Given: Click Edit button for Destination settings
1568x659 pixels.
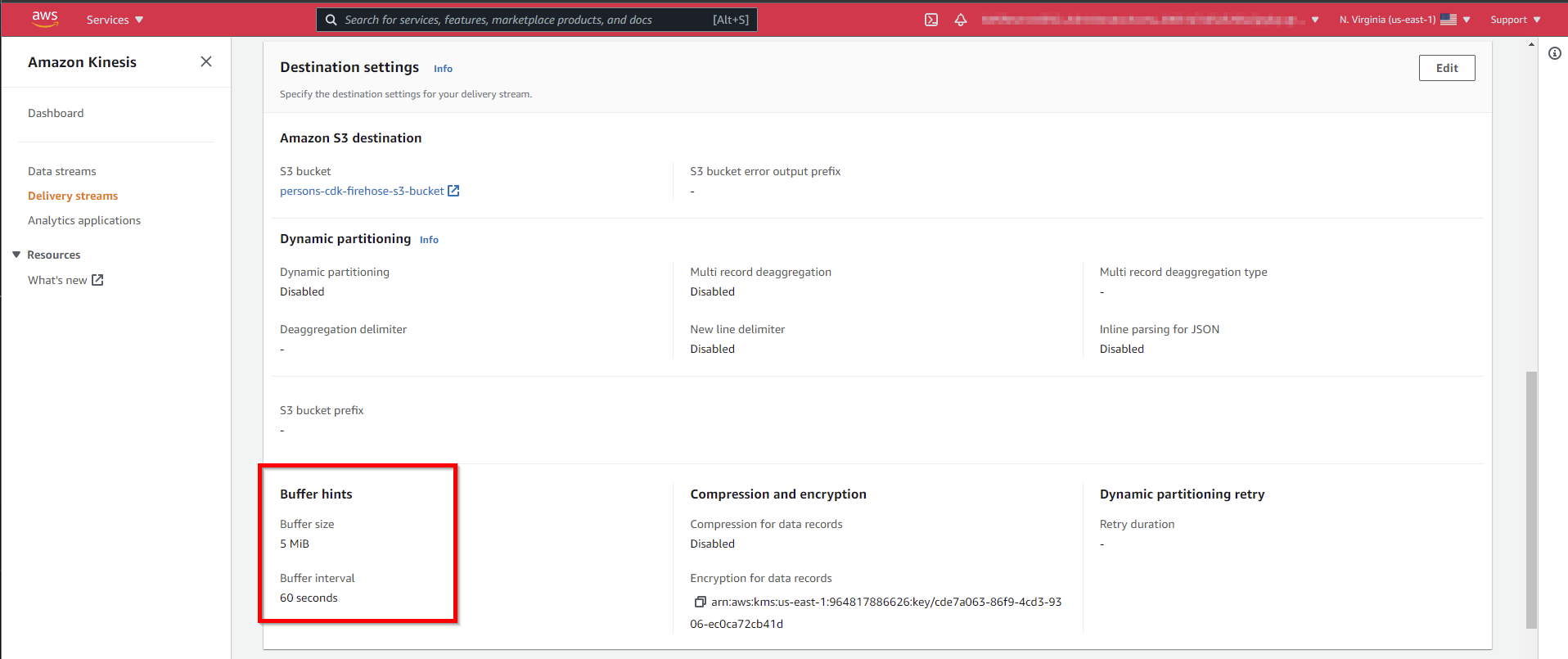Looking at the screenshot, I should [x=1446, y=68].
